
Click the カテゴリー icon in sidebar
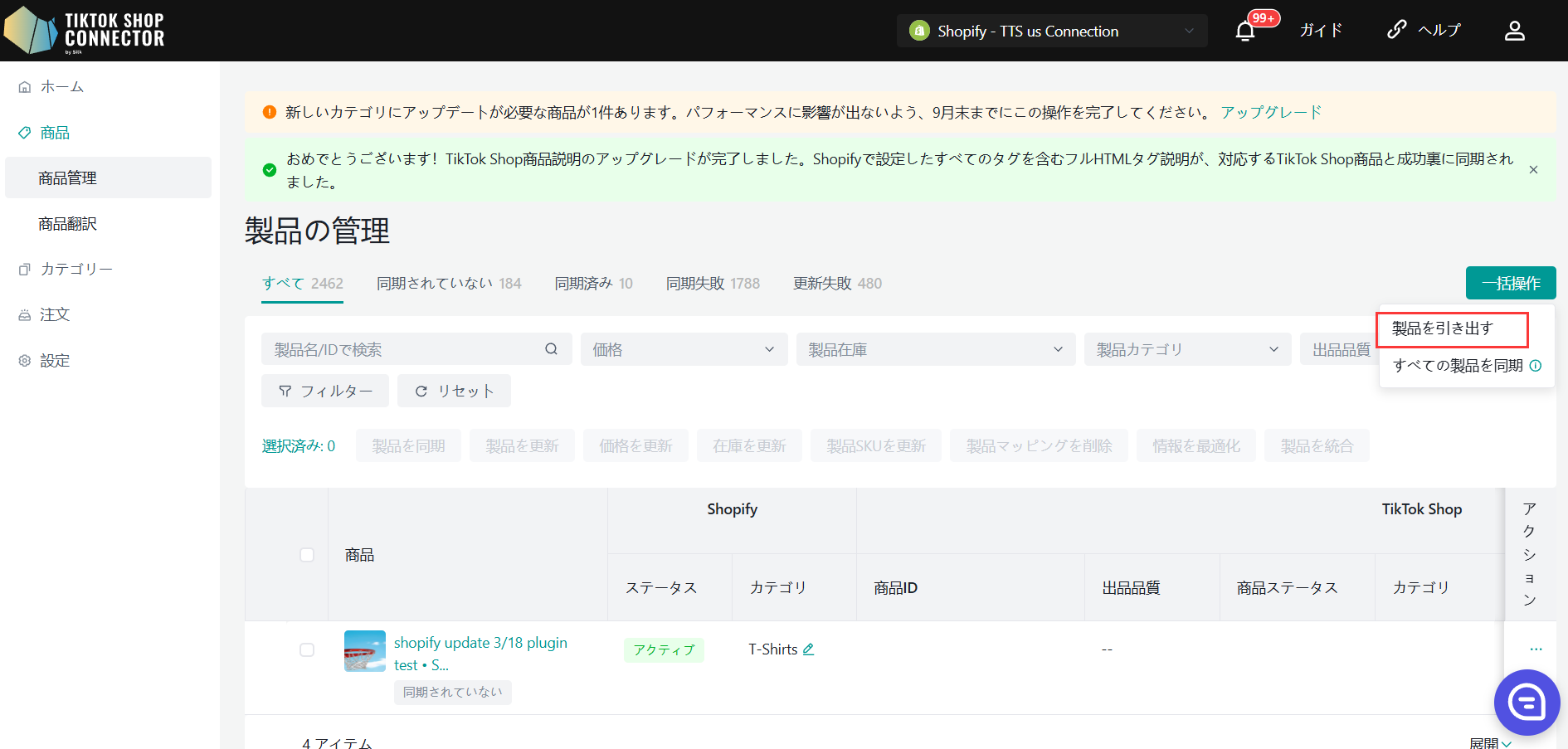(25, 270)
